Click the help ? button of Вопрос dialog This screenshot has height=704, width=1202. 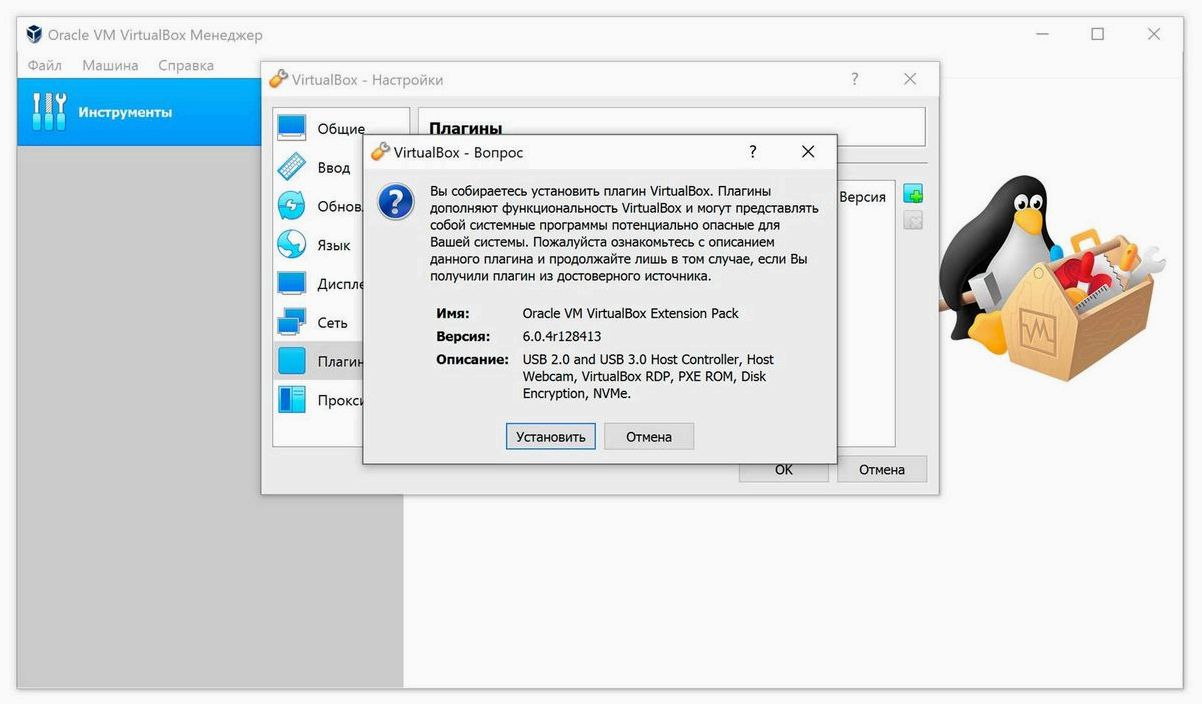click(x=753, y=152)
